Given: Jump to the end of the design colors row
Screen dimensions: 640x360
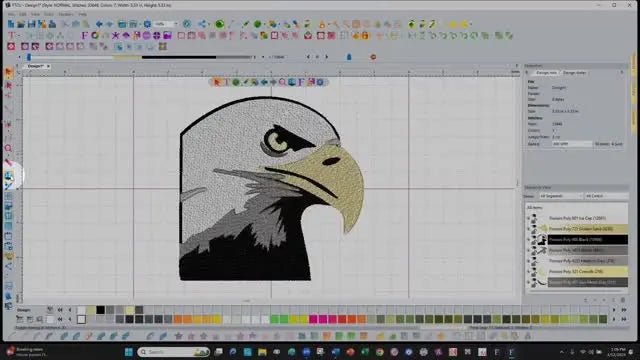Looking at the screenshot, I should click(624, 310).
